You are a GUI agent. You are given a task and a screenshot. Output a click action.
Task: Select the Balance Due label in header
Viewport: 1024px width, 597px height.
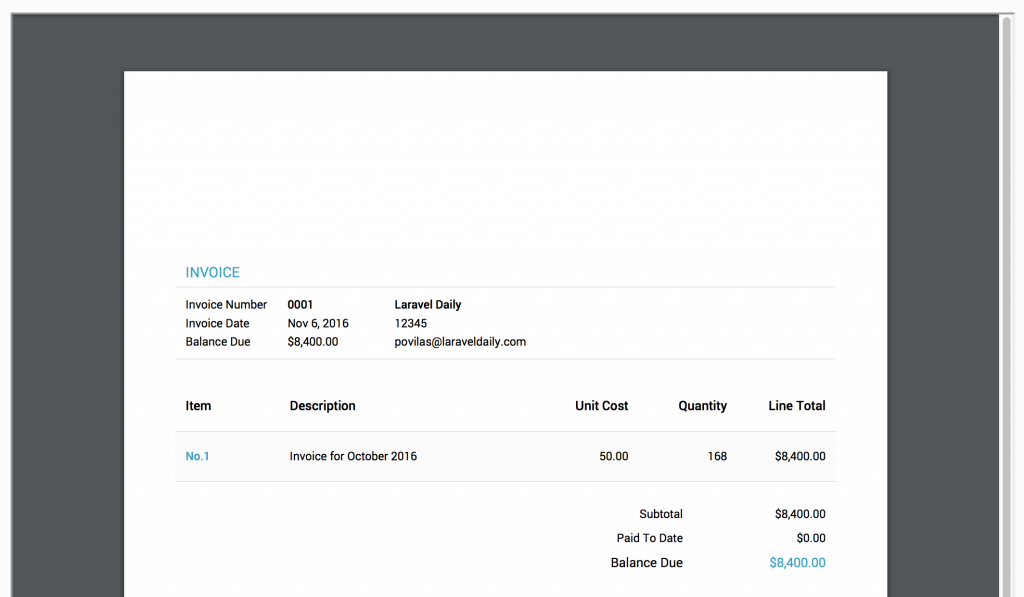(x=217, y=341)
